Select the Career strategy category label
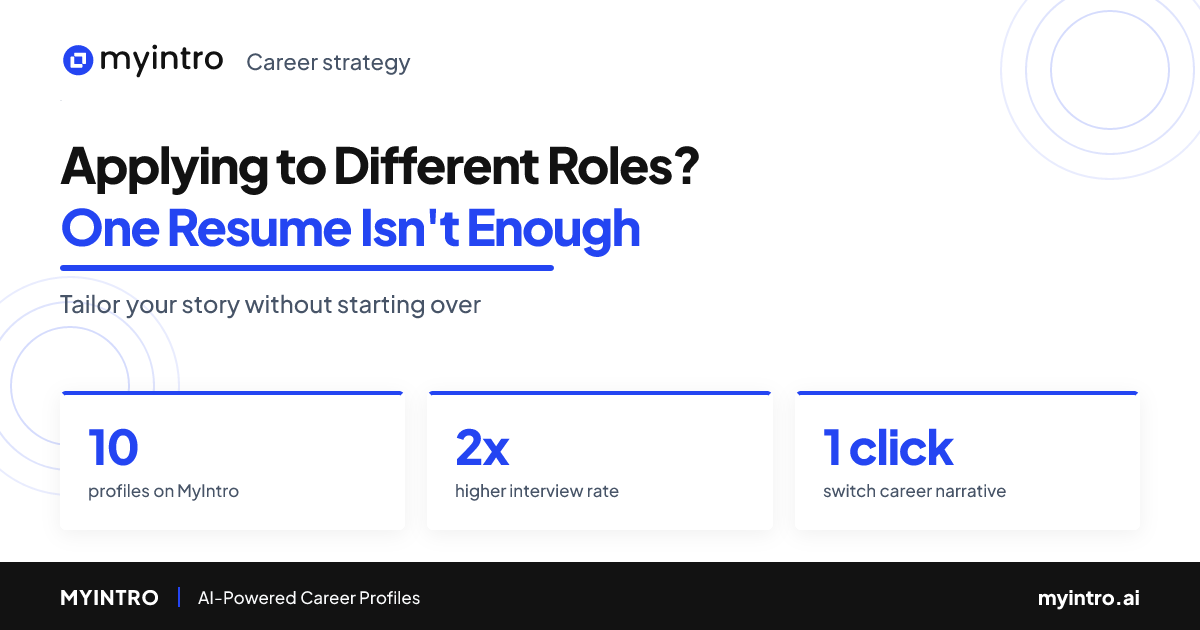Image resolution: width=1200 pixels, height=630 pixels. (328, 62)
